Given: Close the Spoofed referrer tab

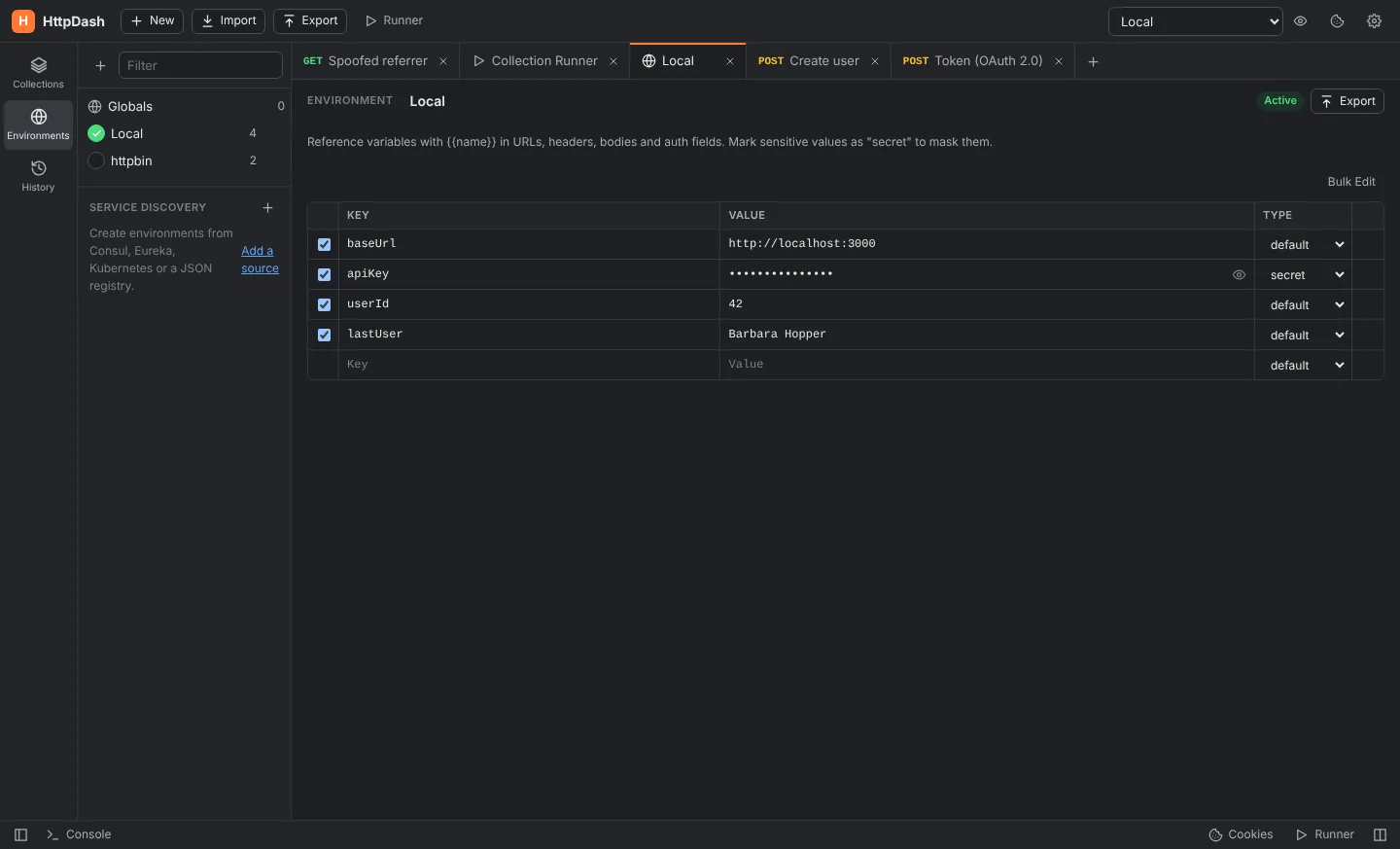Looking at the screenshot, I should [443, 61].
